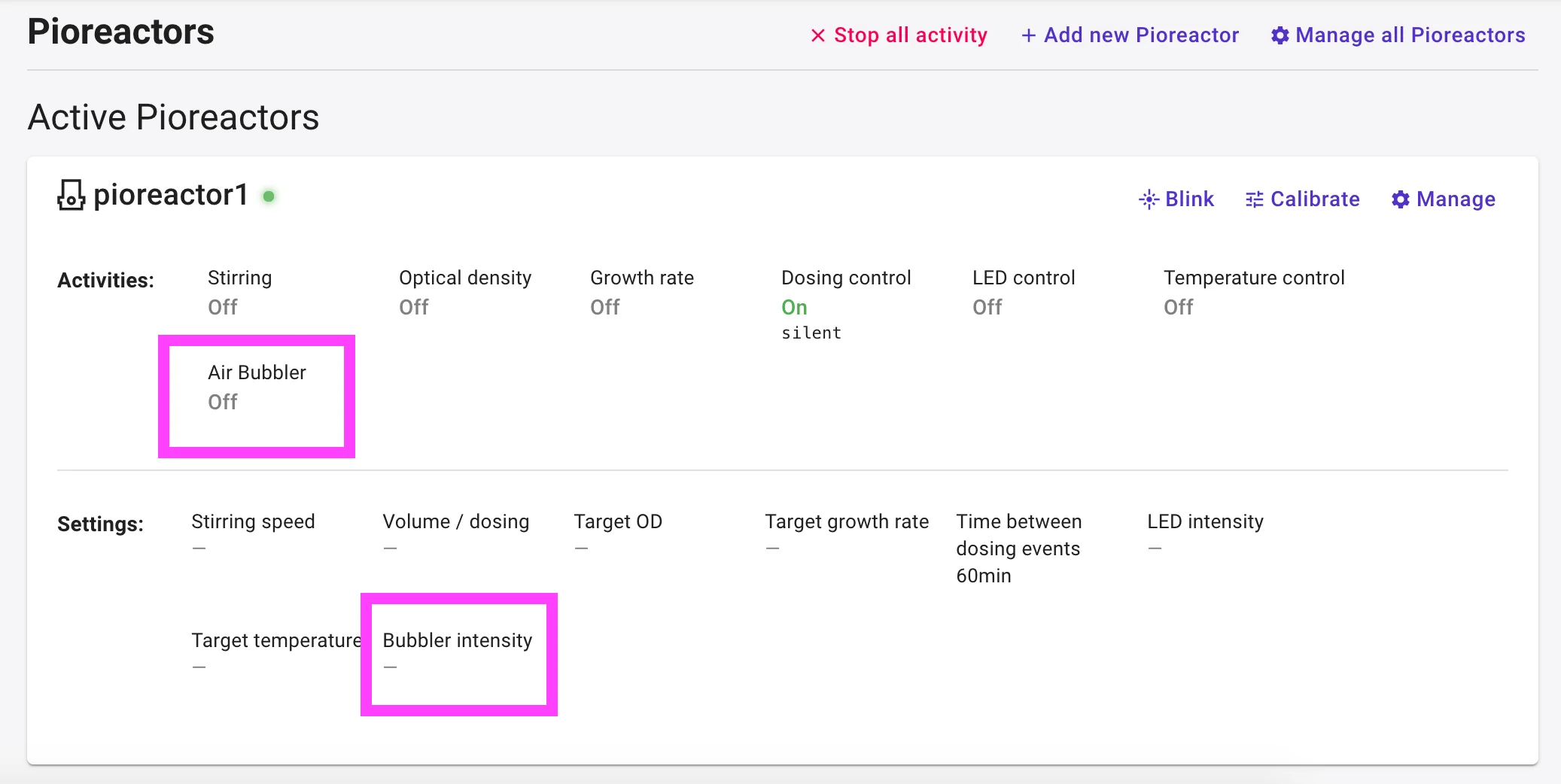Stop all activity
The height and width of the screenshot is (784, 1561).
[x=899, y=35]
